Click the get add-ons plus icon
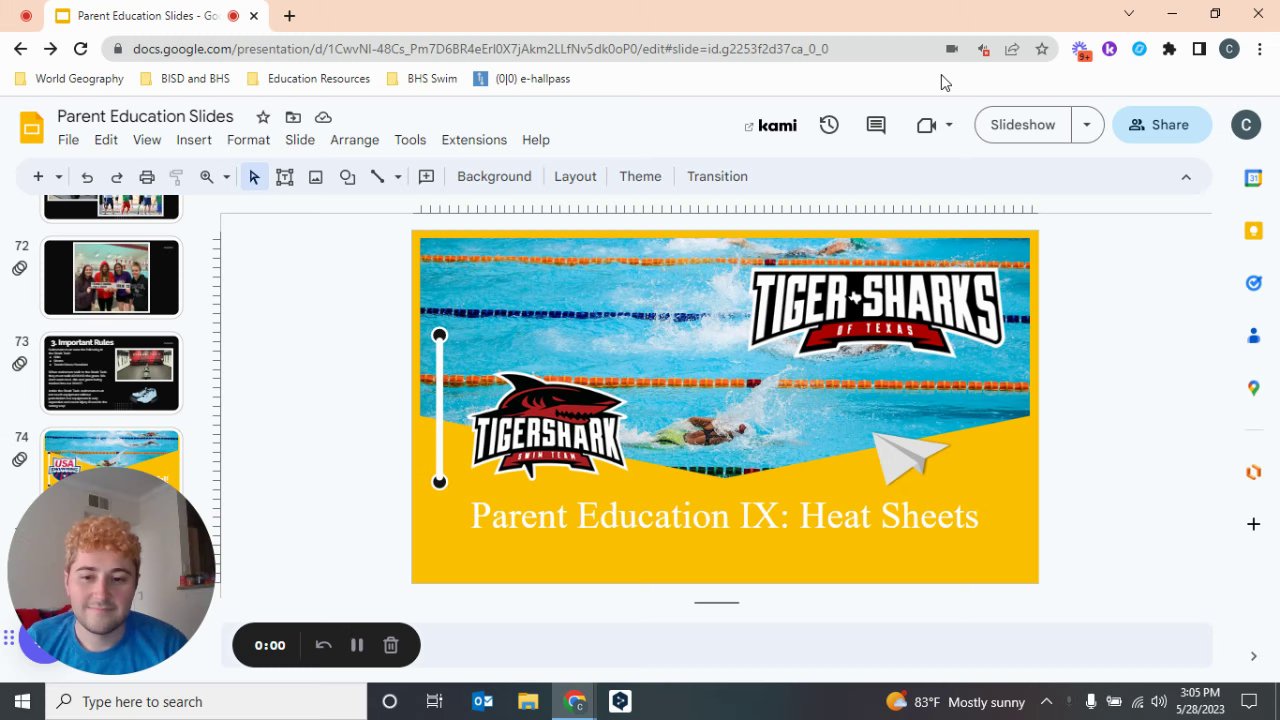The height and width of the screenshot is (720, 1280). 1253,524
